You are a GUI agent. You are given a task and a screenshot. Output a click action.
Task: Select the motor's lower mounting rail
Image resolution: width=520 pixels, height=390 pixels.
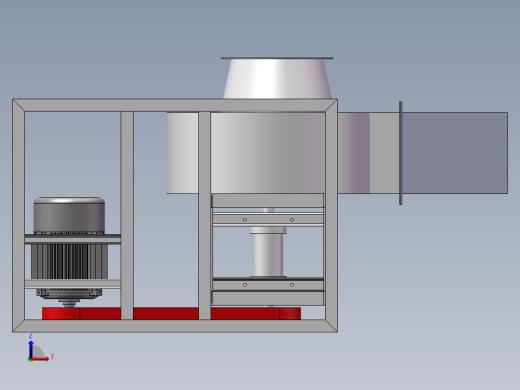pos(73,284)
